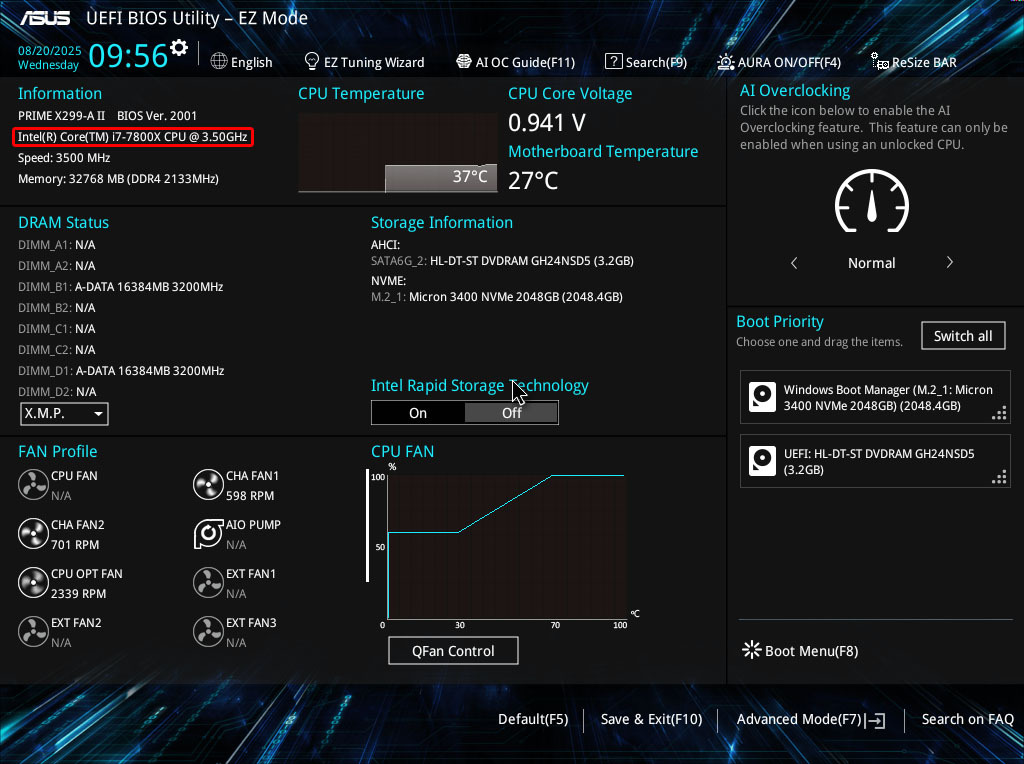This screenshot has height=764, width=1024.
Task: Load defaults with Default(F5)
Action: (533, 720)
